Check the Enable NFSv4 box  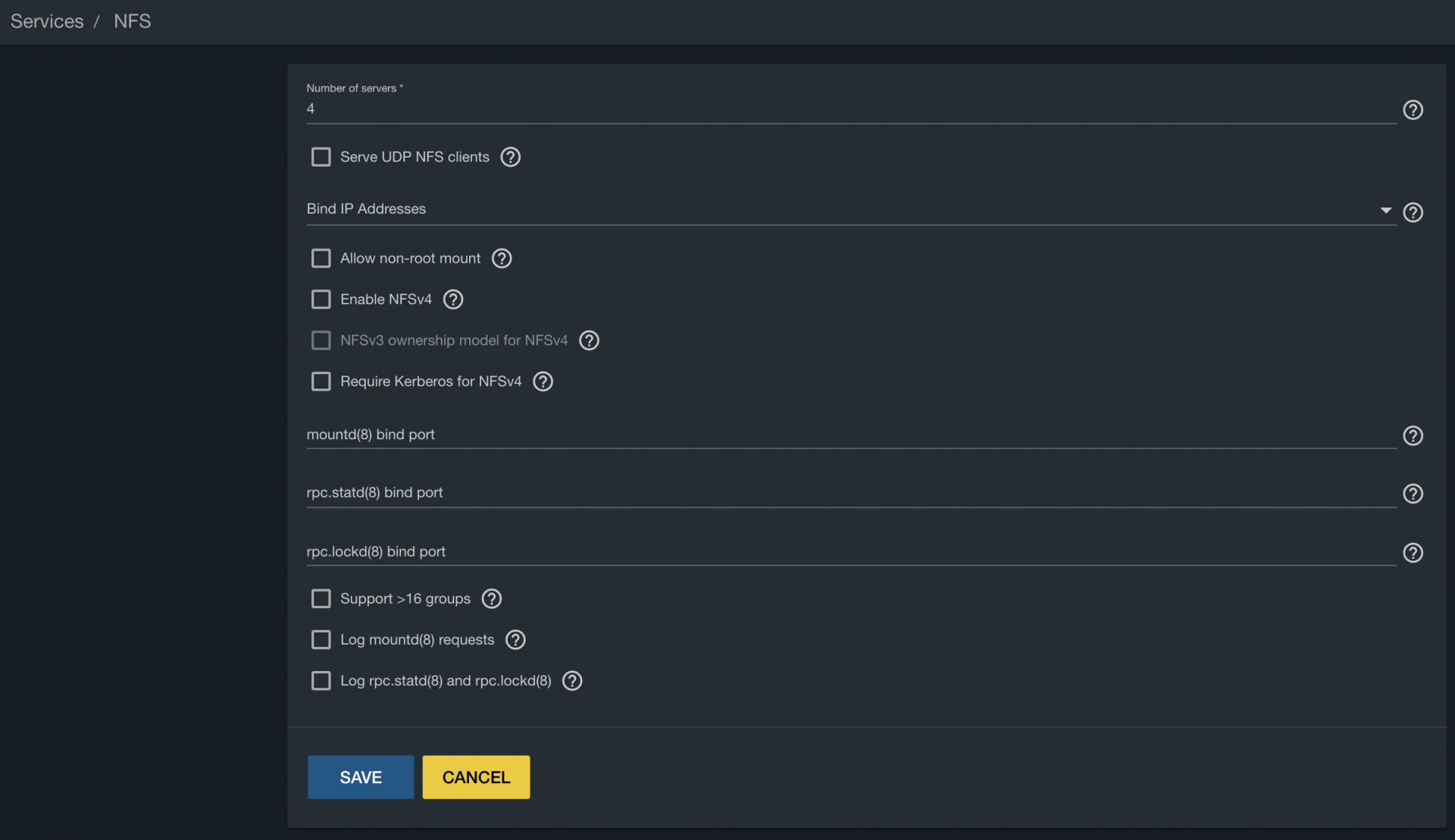pos(321,299)
